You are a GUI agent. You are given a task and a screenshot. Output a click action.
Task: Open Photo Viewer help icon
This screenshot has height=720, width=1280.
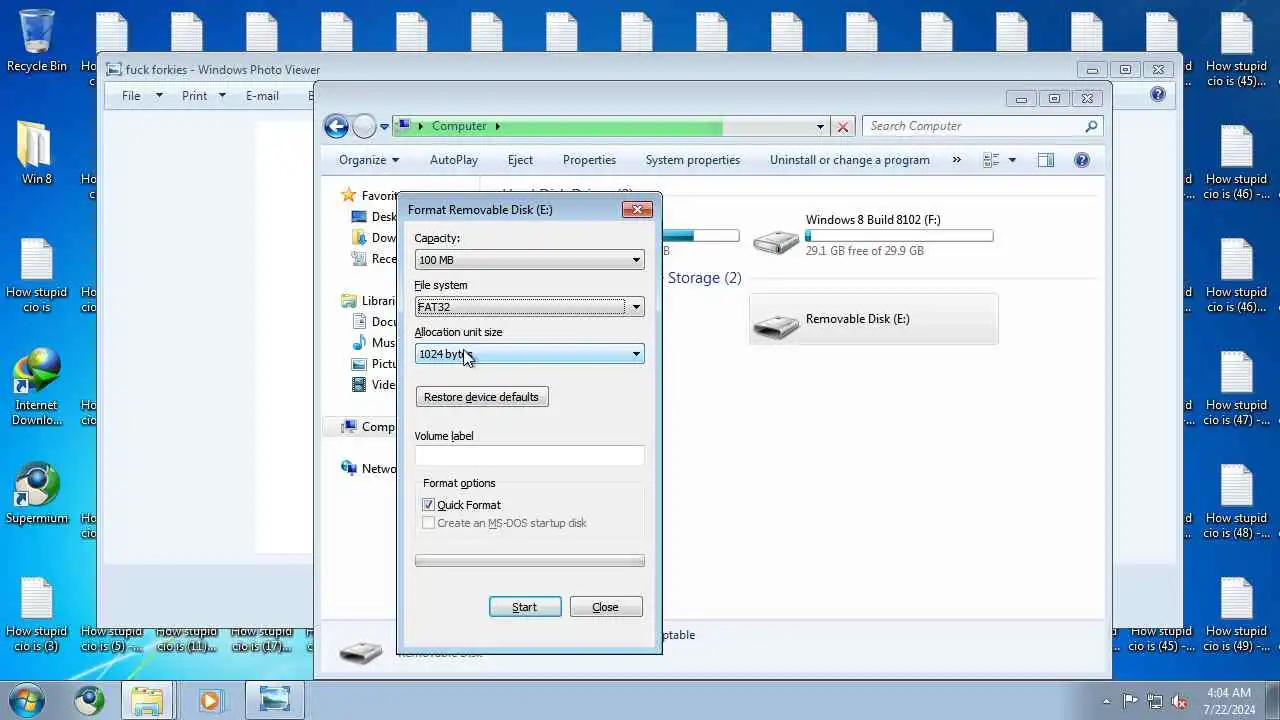pyautogui.click(x=1158, y=95)
